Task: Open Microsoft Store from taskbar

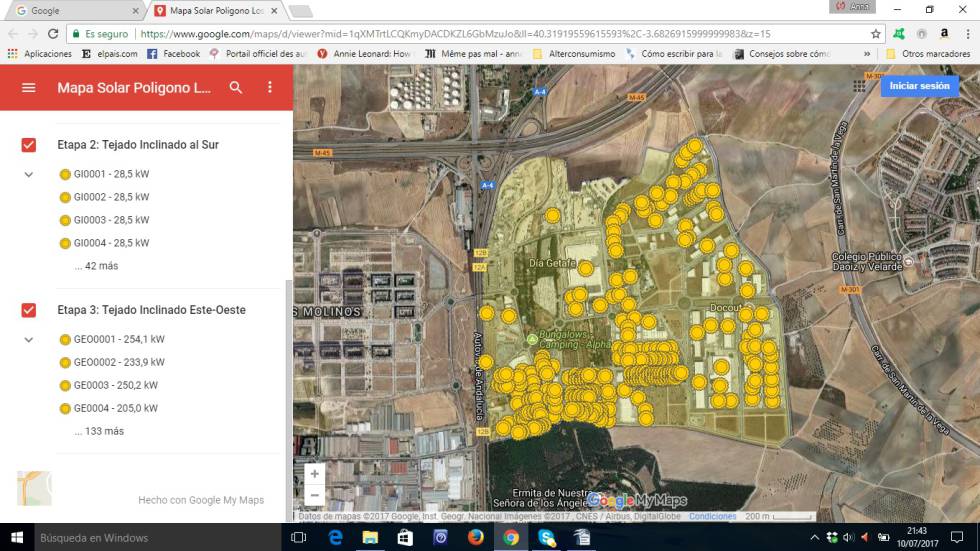Action: tap(405, 537)
